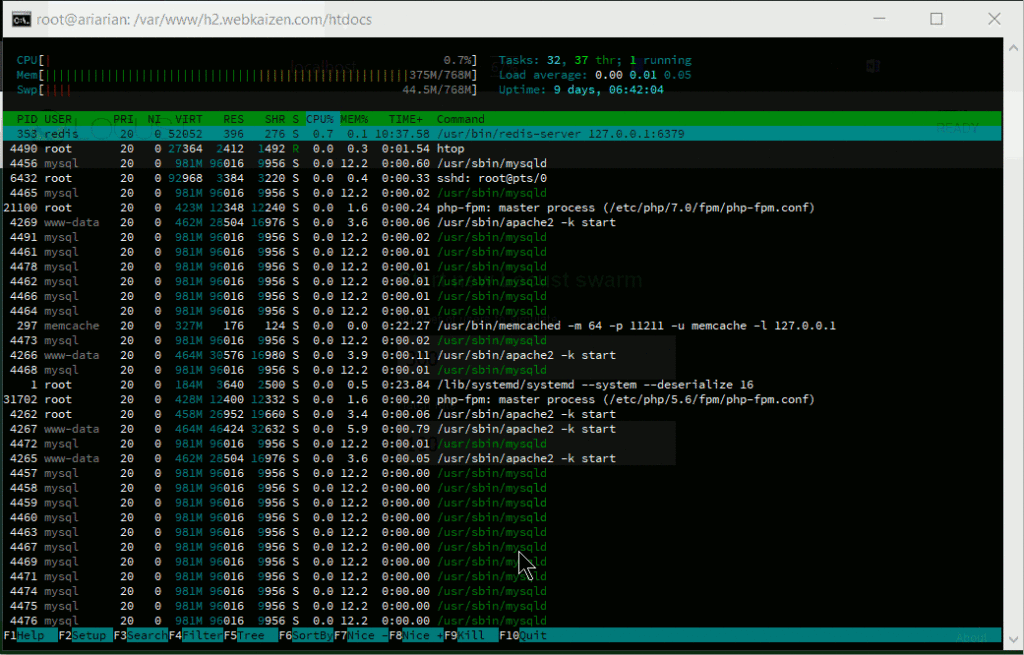Image resolution: width=1024 pixels, height=655 pixels.
Task: Click the CPU usage meter bar
Action: pyautogui.click(x=247, y=60)
